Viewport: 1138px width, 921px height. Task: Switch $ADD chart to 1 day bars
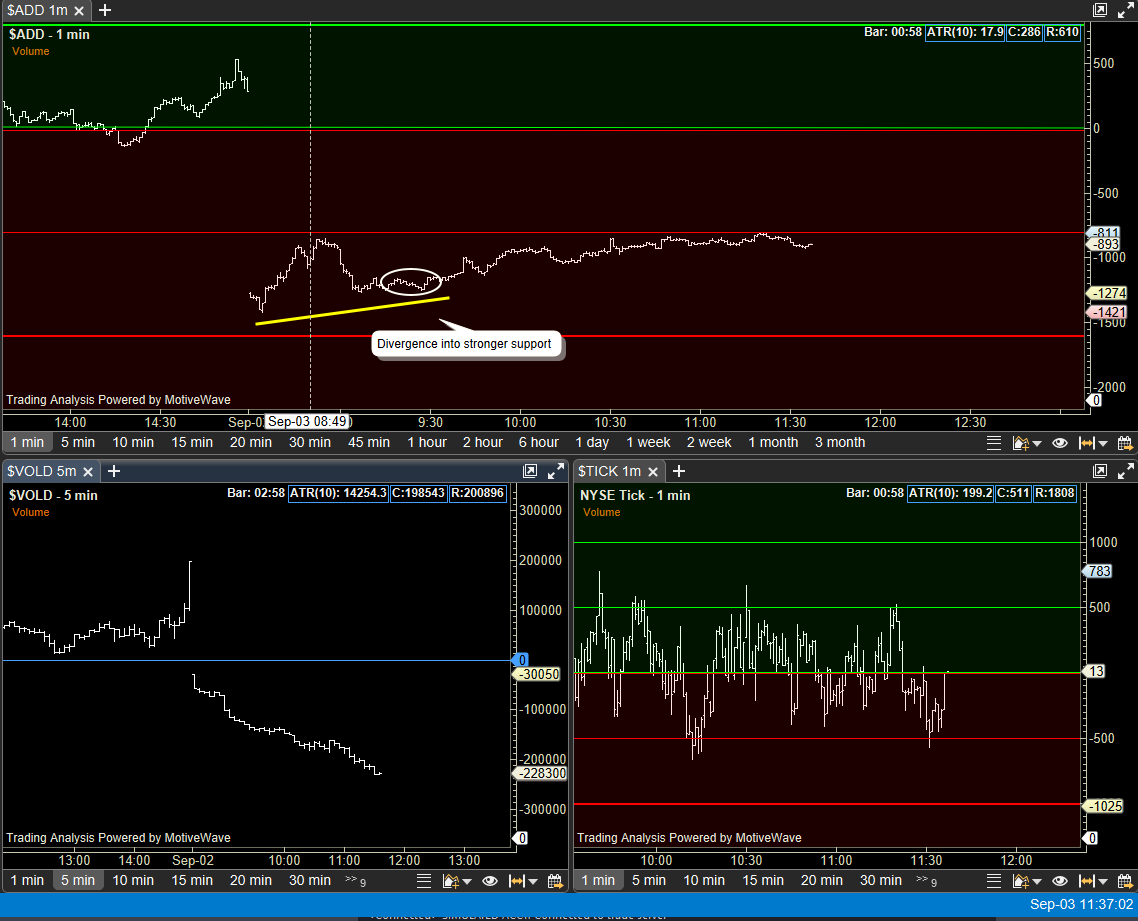[591, 442]
